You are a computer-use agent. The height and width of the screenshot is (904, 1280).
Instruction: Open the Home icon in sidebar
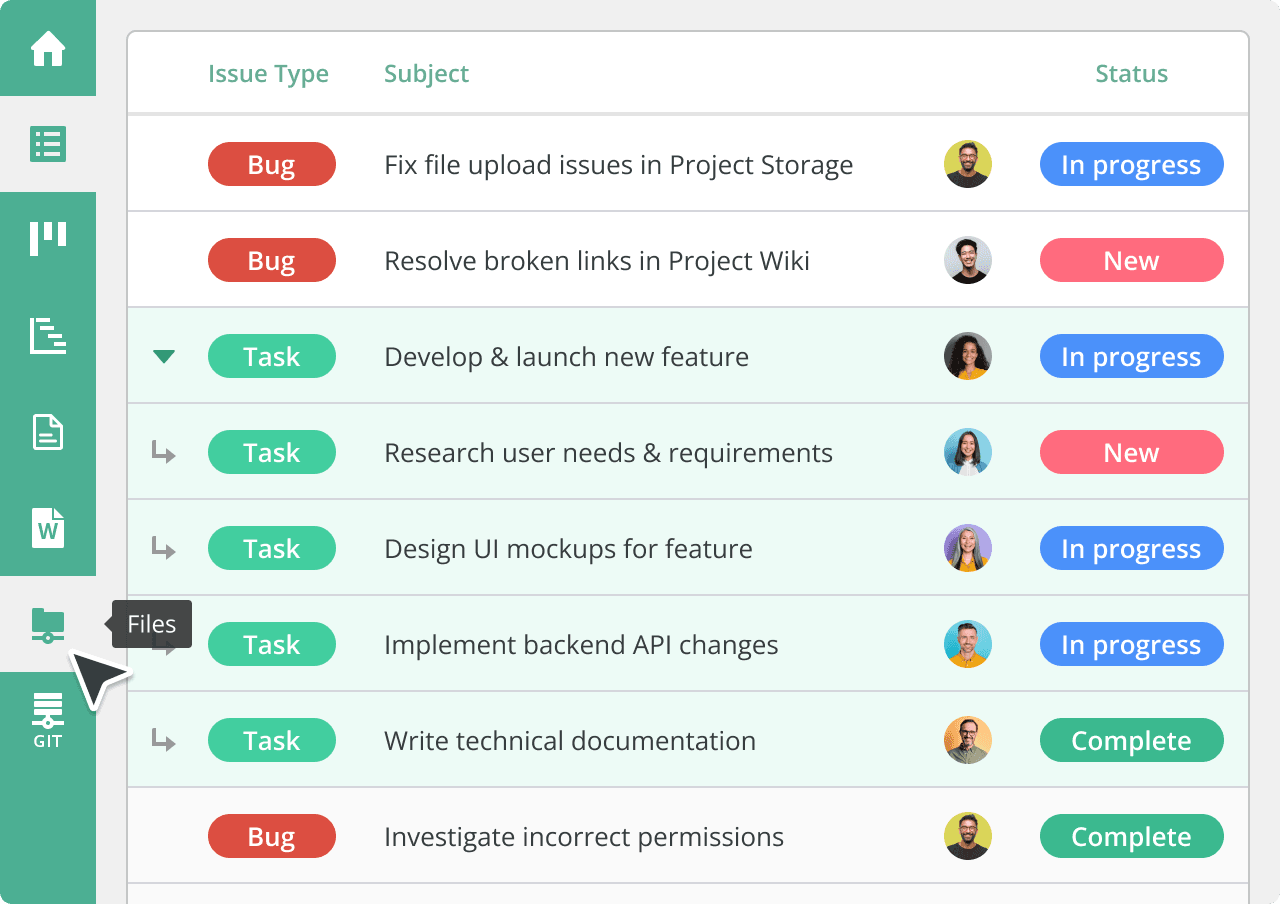point(48,48)
